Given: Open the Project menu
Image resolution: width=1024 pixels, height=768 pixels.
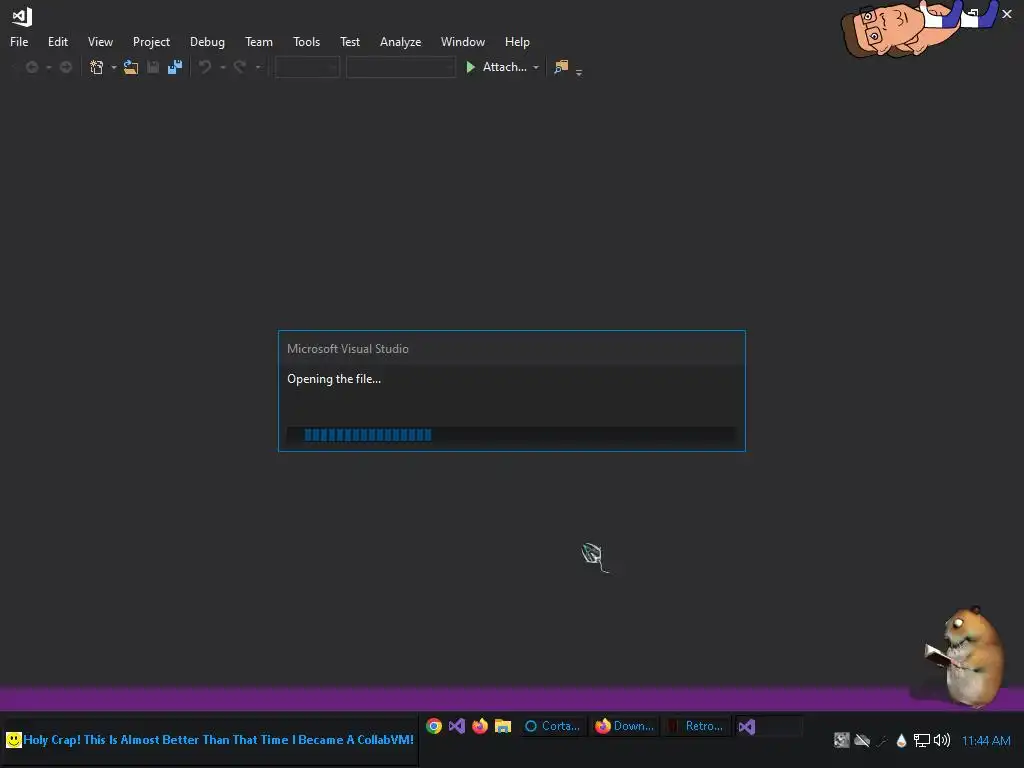Looking at the screenshot, I should [151, 42].
